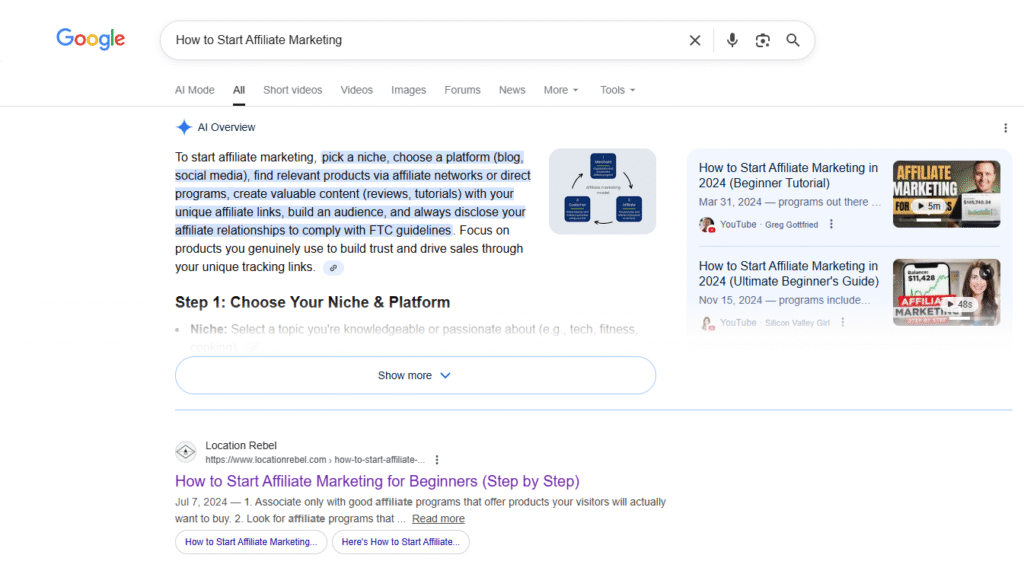Play the Beginner Tutorial video thumbnail

[946, 194]
